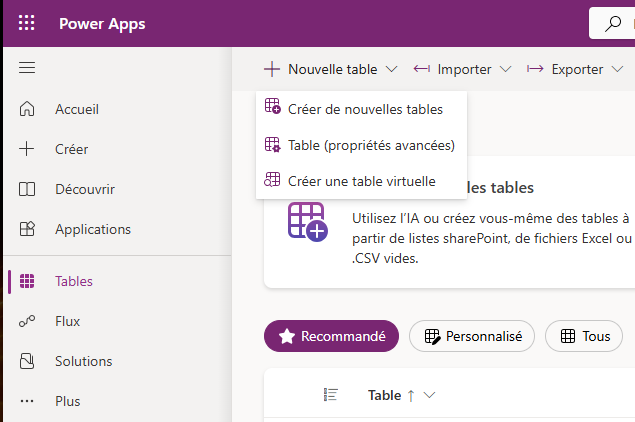
Task: Click the Plus ellipsis icon
Action: (x=27, y=401)
